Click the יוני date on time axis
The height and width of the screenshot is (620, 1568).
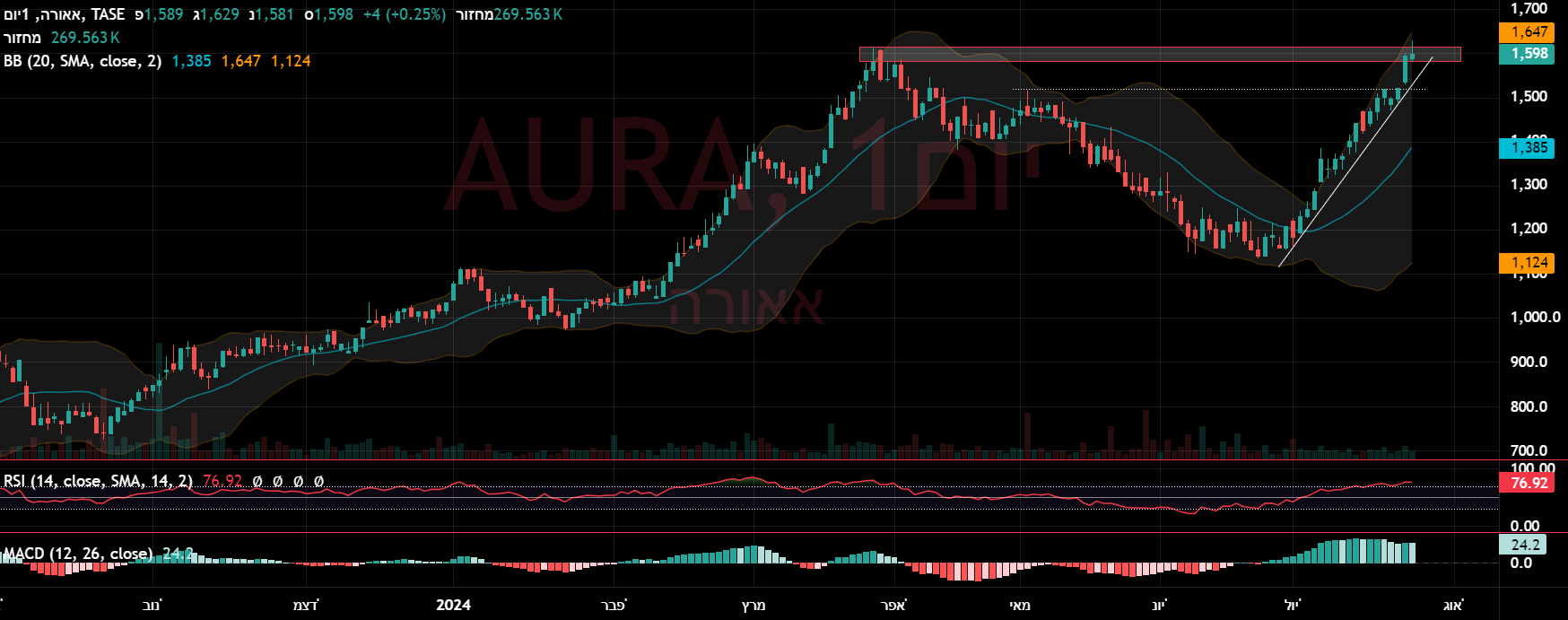(1160, 606)
